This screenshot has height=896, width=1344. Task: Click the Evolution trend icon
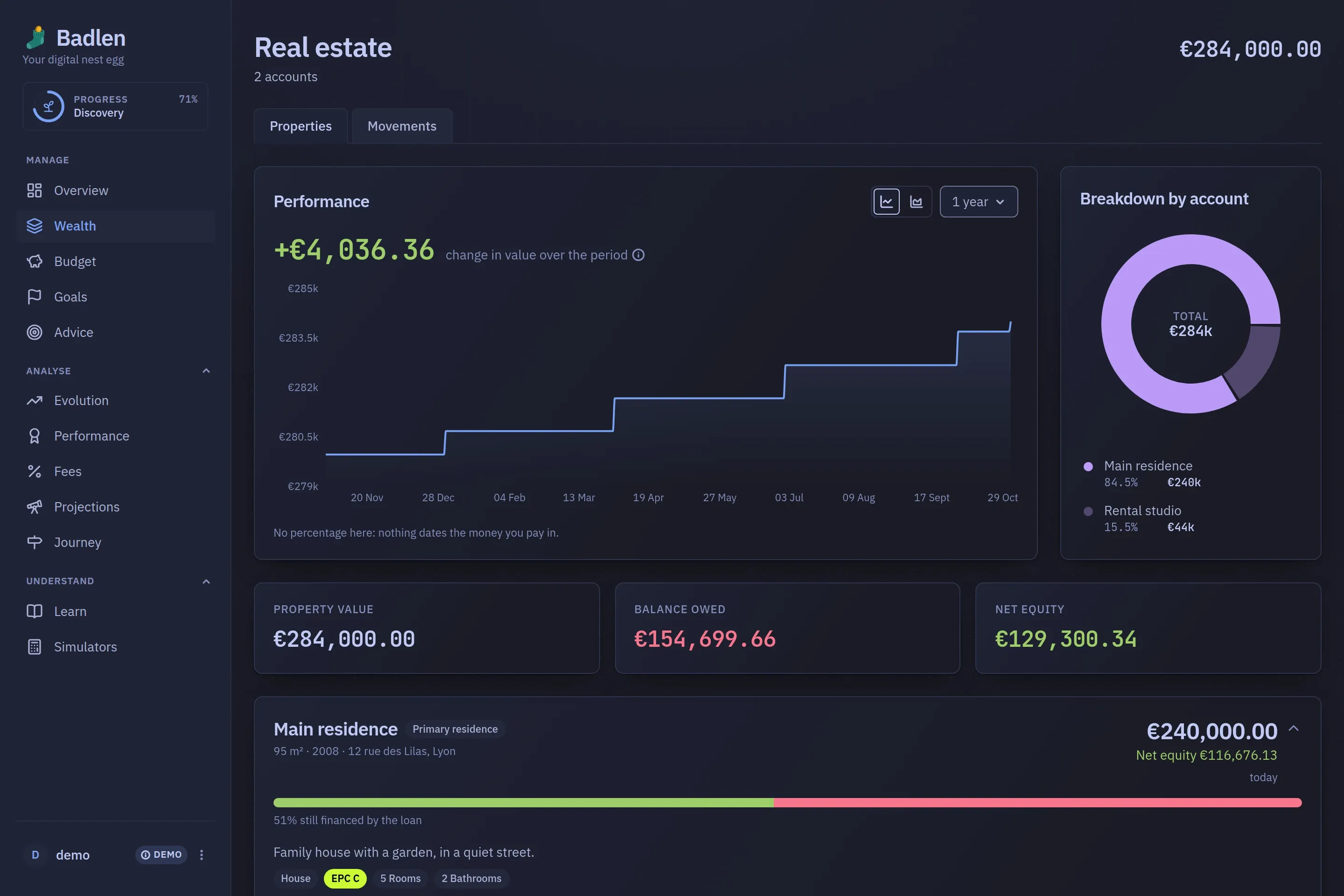pyautogui.click(x=34, y=400)
